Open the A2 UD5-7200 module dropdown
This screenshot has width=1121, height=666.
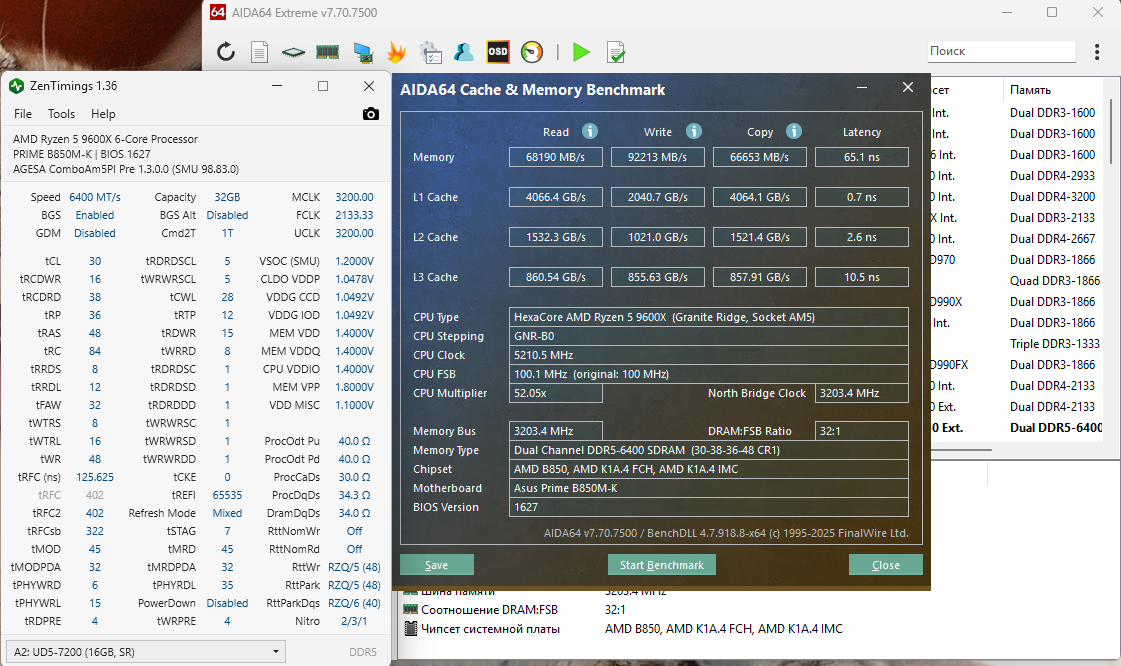(146, 652)
